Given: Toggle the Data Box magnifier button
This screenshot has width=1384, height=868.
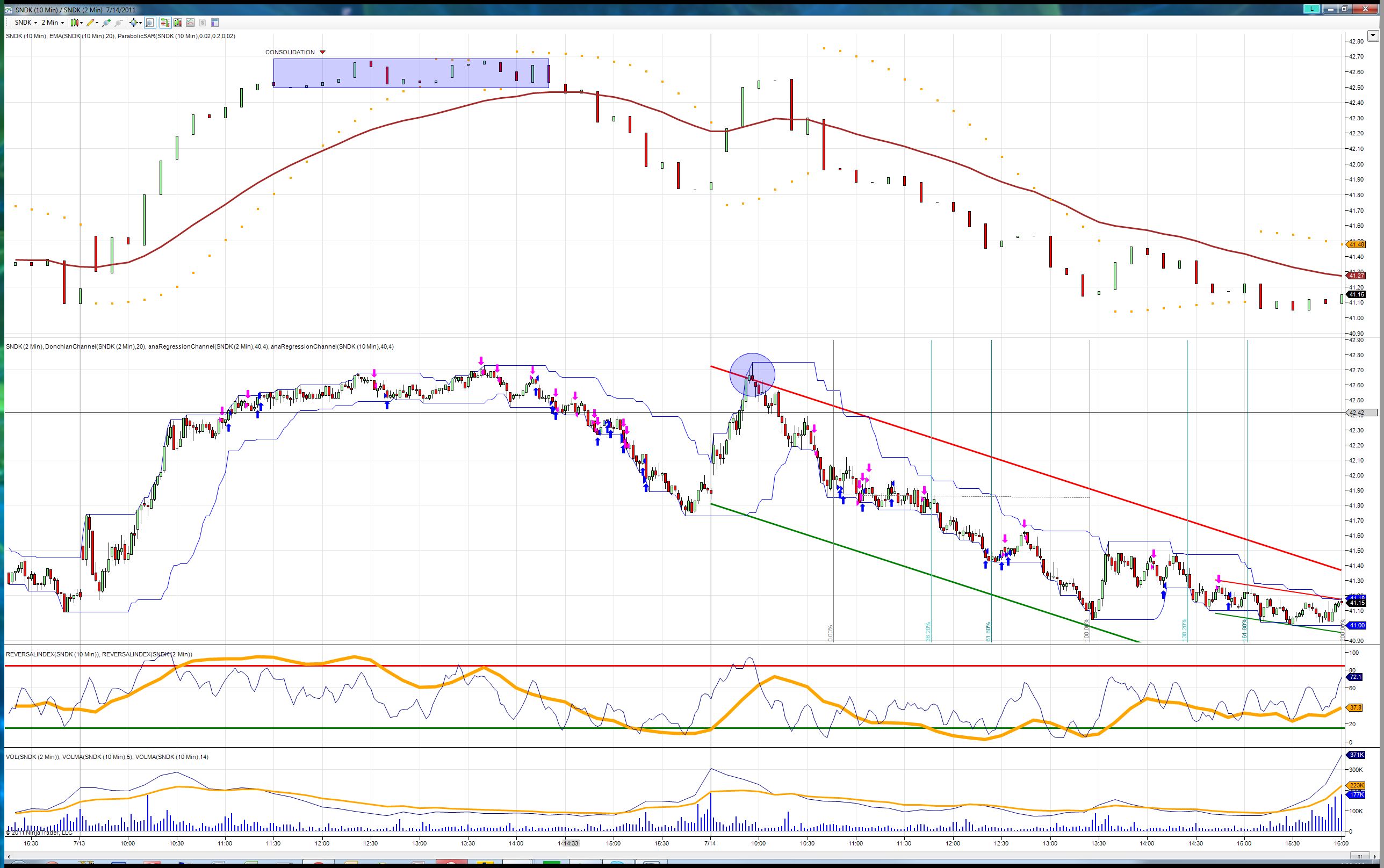Looking at the screenshot, I should click(x=150, y=23).
